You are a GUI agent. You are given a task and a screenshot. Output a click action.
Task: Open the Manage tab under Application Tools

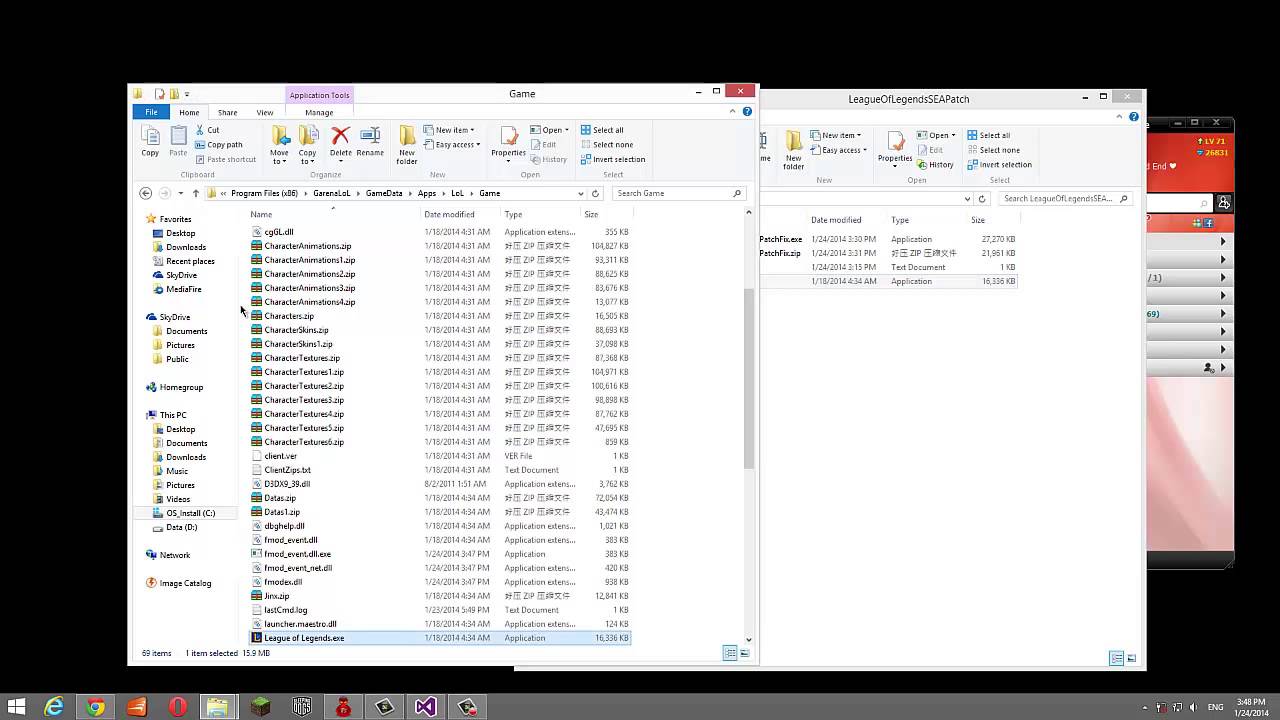(x=319, y=112)
